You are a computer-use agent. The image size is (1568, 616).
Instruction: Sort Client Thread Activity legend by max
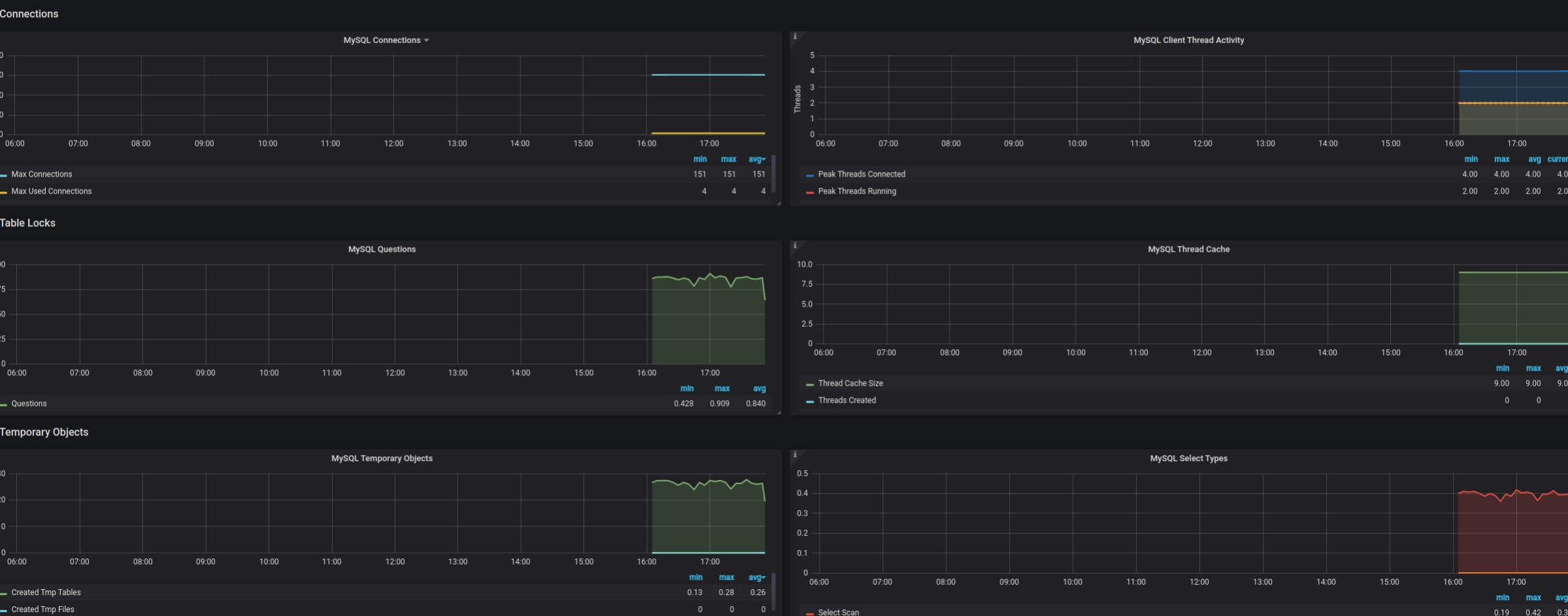[x=1501, y=160]
